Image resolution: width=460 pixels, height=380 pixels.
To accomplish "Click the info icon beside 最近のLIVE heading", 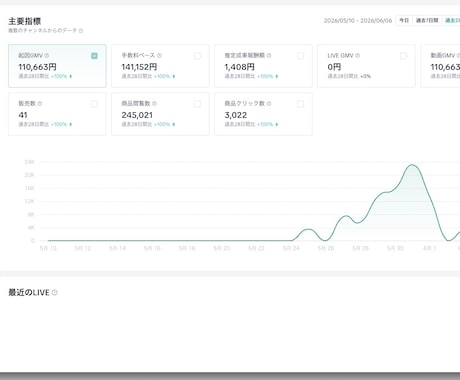I will 55,292.
